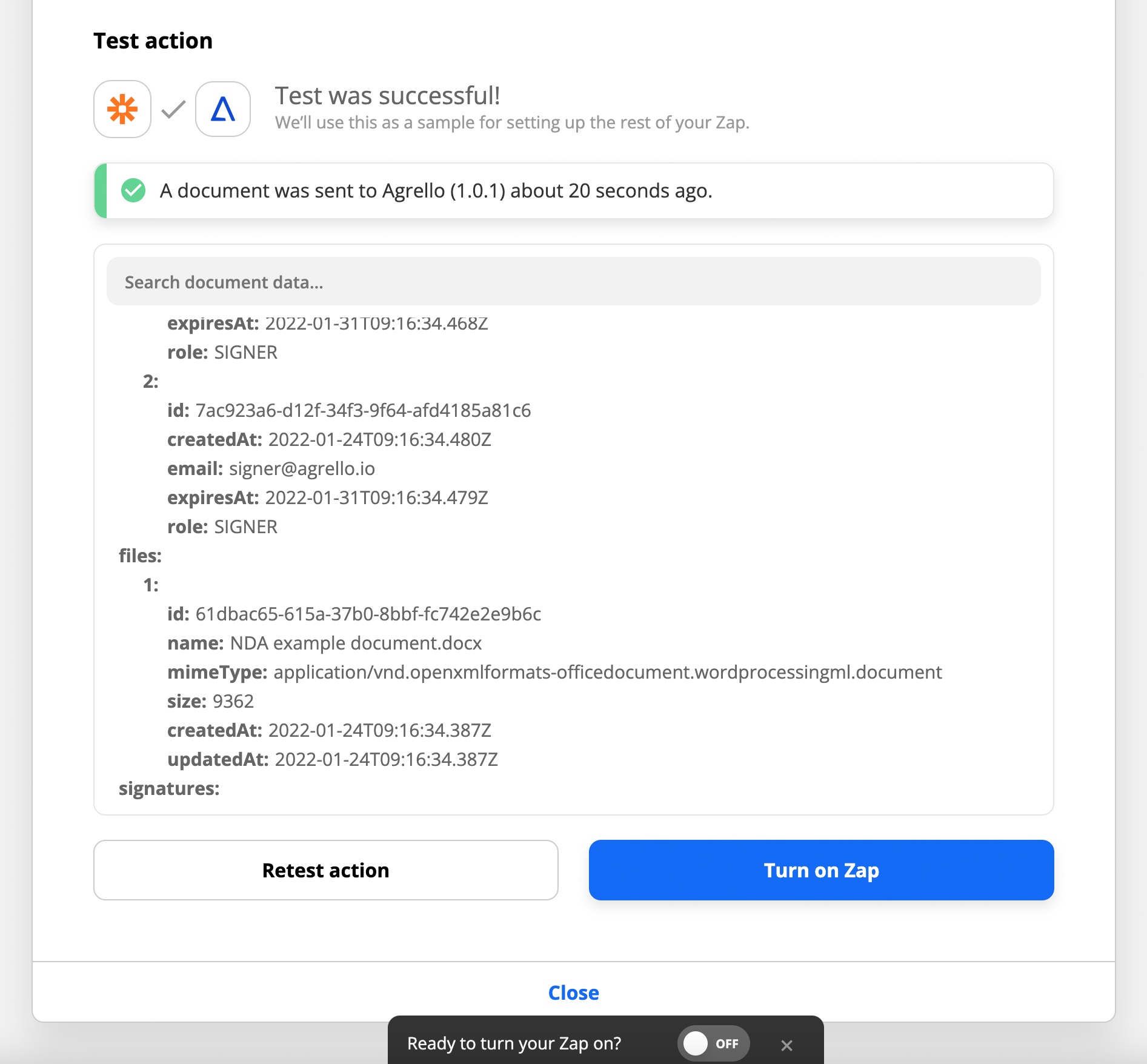
Task: Click the NDA example document.docx name value
Action: click(x=356, y=643)
